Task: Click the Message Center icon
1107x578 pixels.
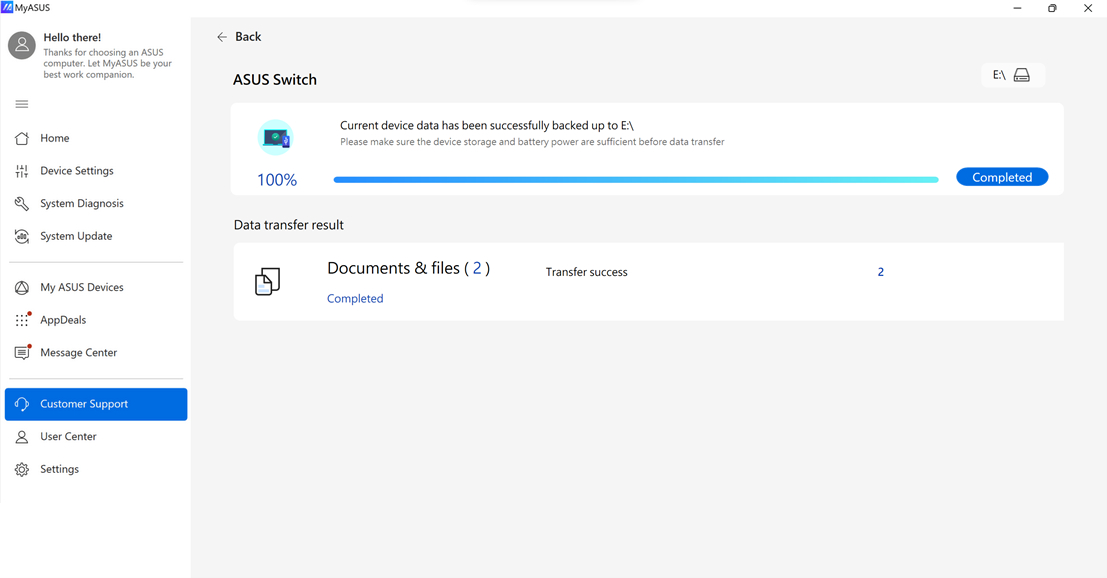Action: pos(22,353)
